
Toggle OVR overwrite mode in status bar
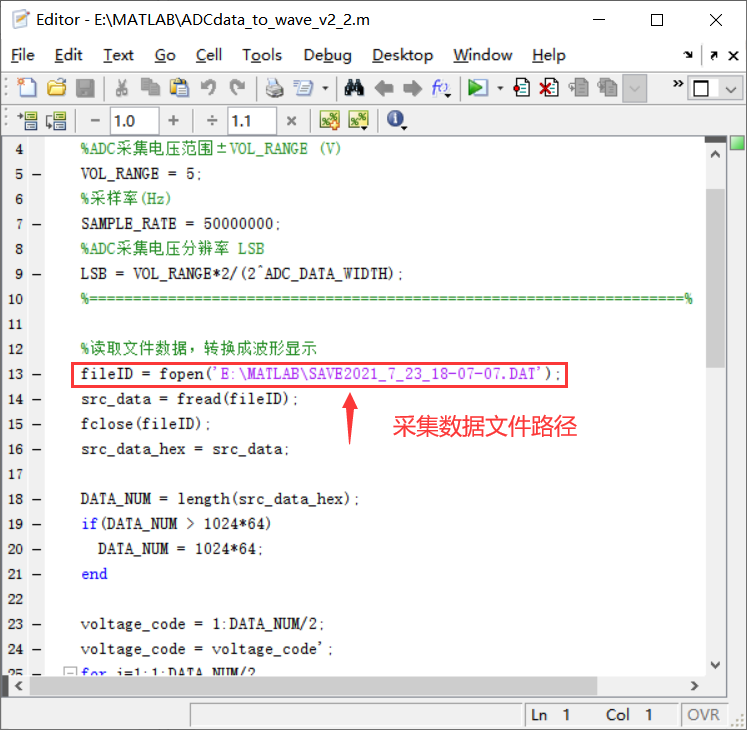tap(703, 715)
